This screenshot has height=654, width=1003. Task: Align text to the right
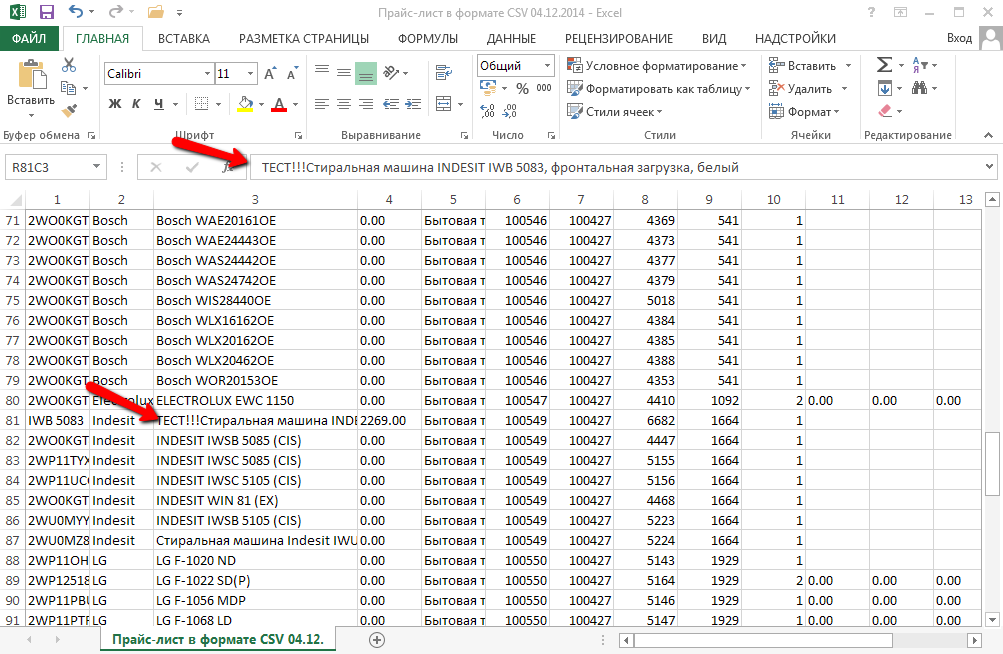pos(366,104)
